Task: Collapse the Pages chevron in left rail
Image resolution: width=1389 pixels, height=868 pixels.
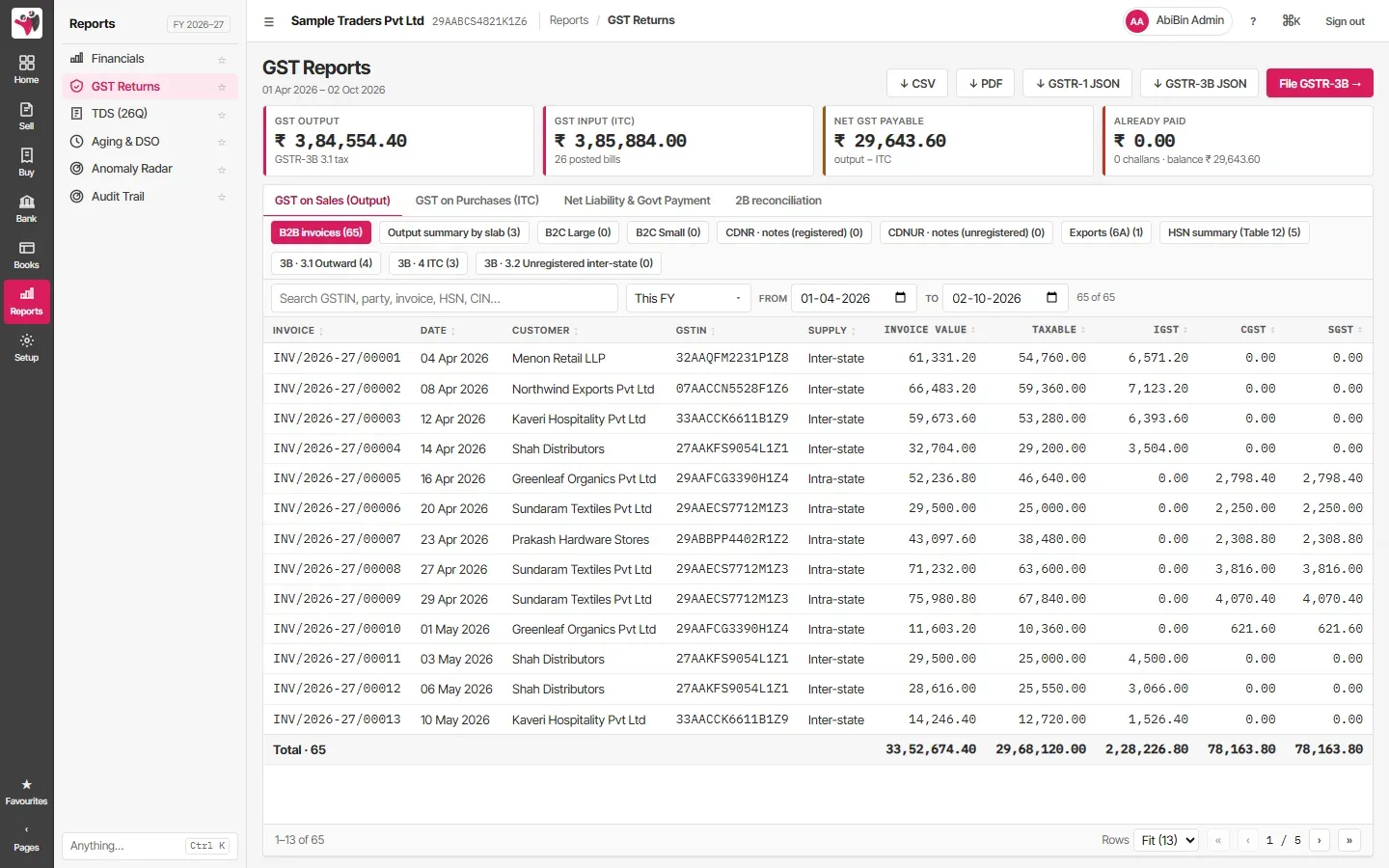Action: coord(26,838)
